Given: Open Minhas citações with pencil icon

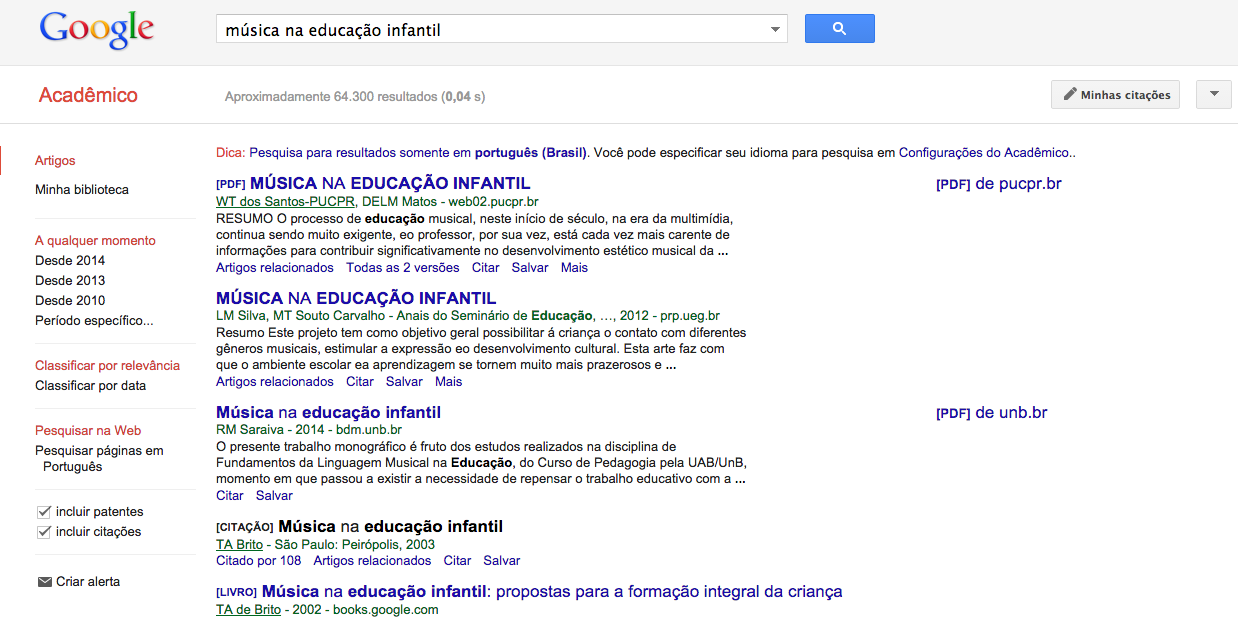Looking at the screenshot, I should 1116,95.
